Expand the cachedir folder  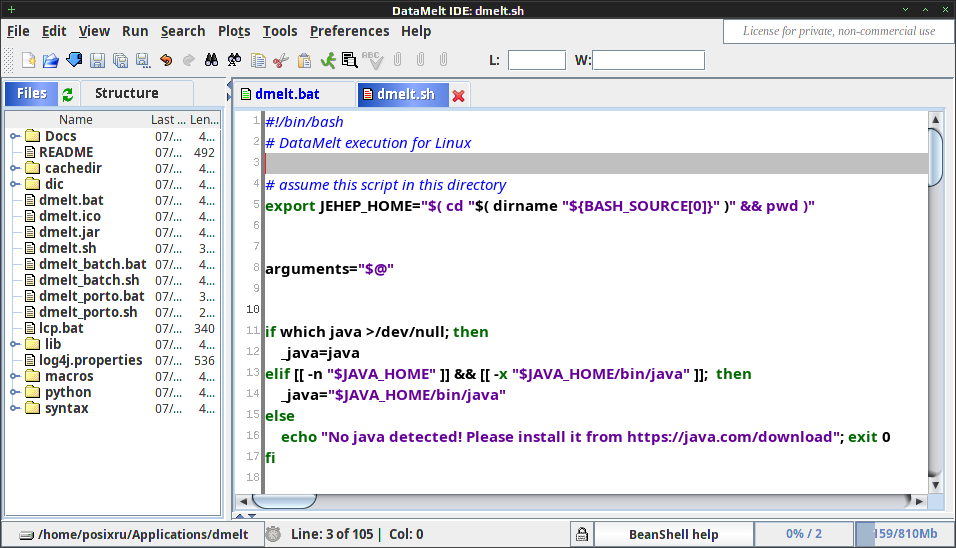point(14,168)
